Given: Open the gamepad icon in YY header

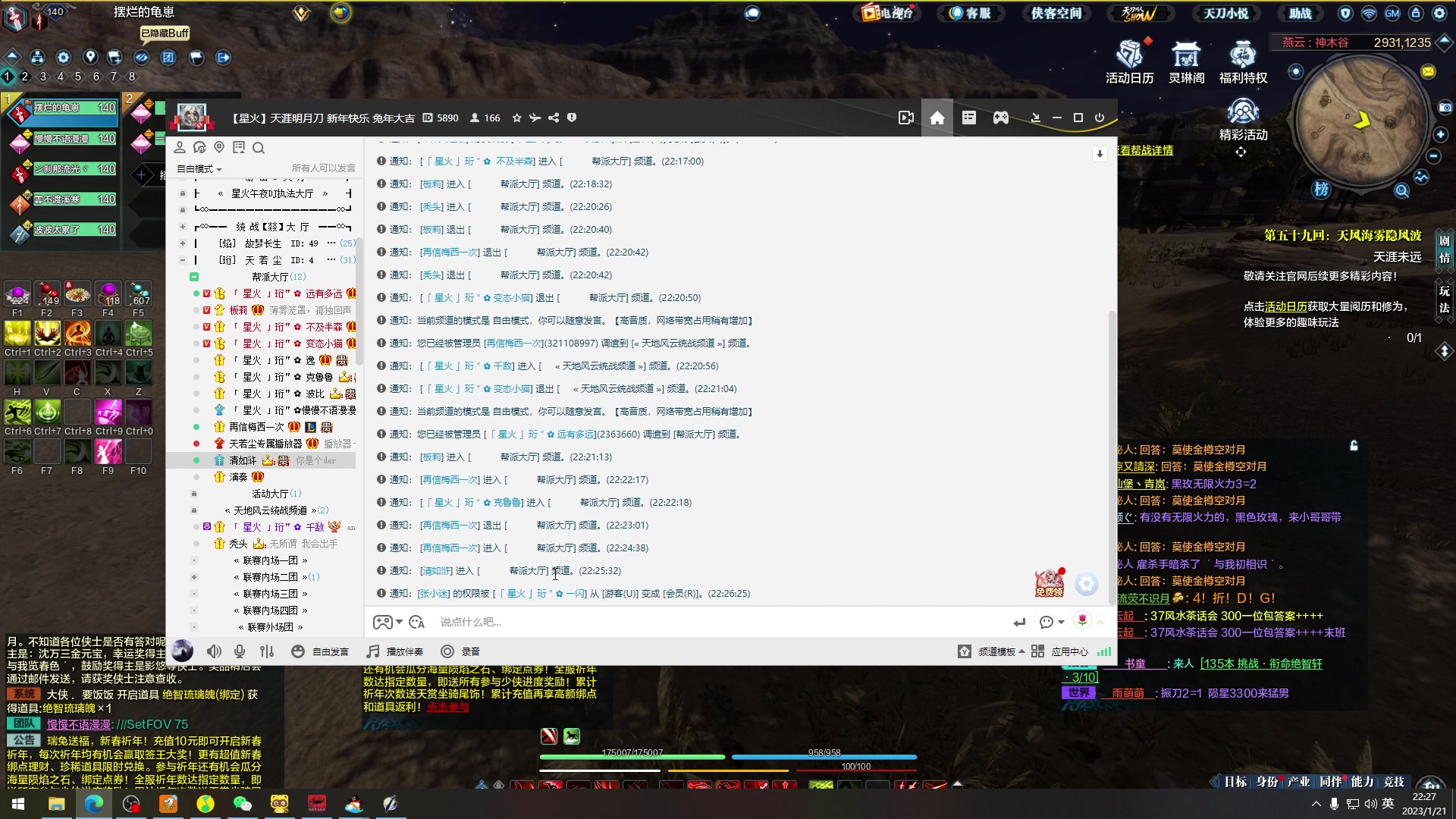Looking at the screenshot, I should point(1001,118).
